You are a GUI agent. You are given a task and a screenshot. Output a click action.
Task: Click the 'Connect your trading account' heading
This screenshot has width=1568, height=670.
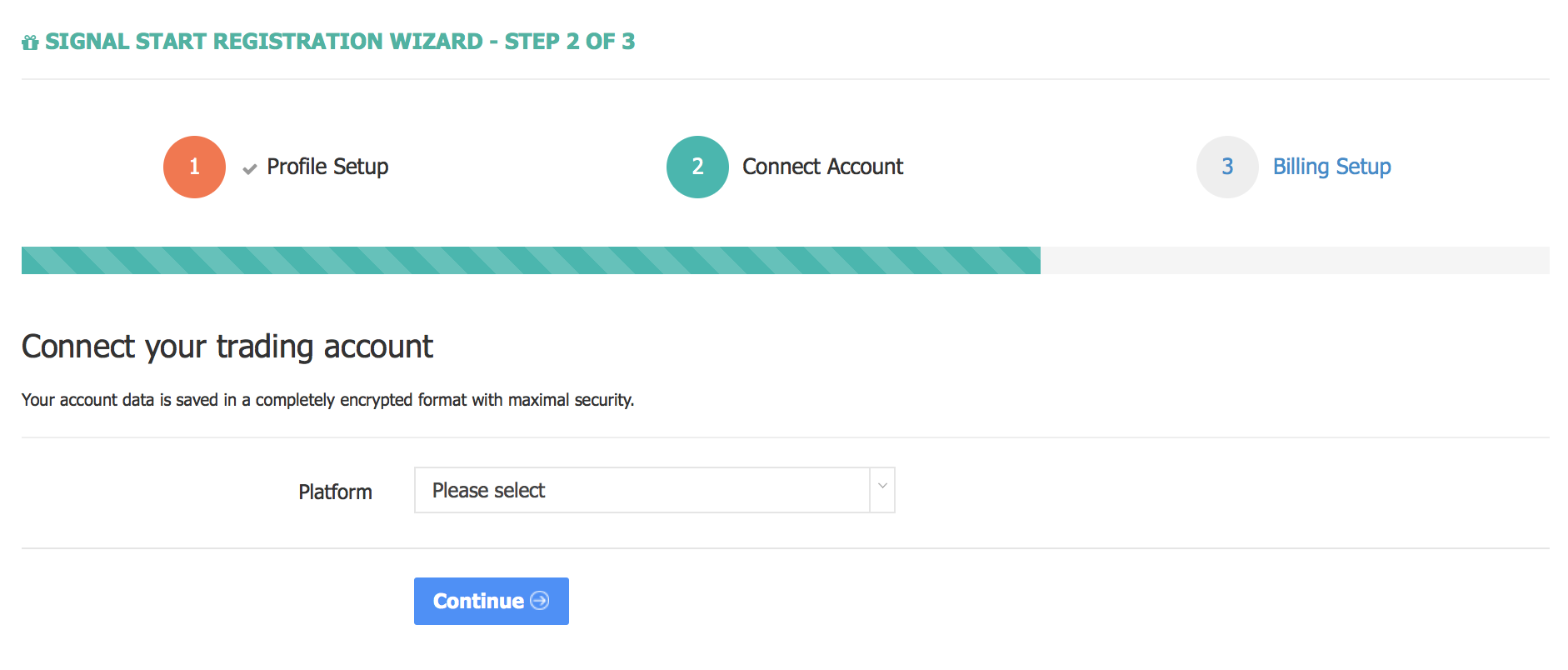click(x=227, y=347)
